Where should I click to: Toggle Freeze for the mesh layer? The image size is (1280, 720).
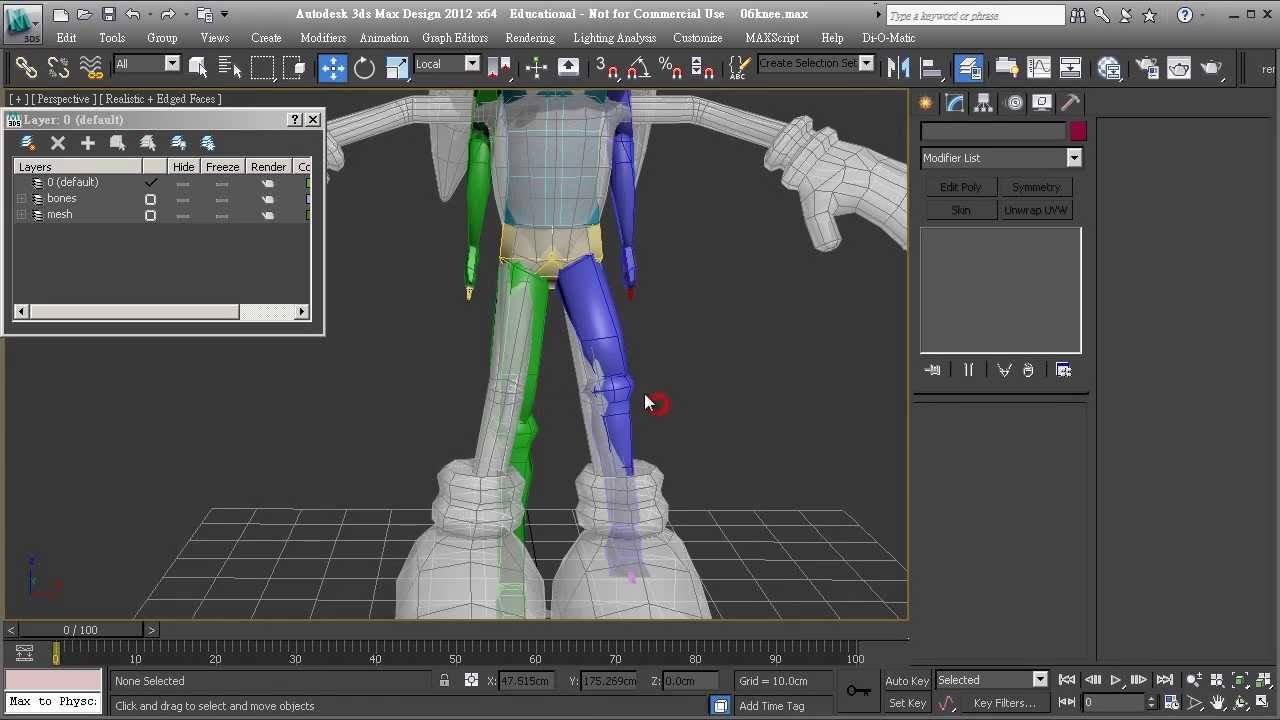pyautogui.click(x=222, y=215)
